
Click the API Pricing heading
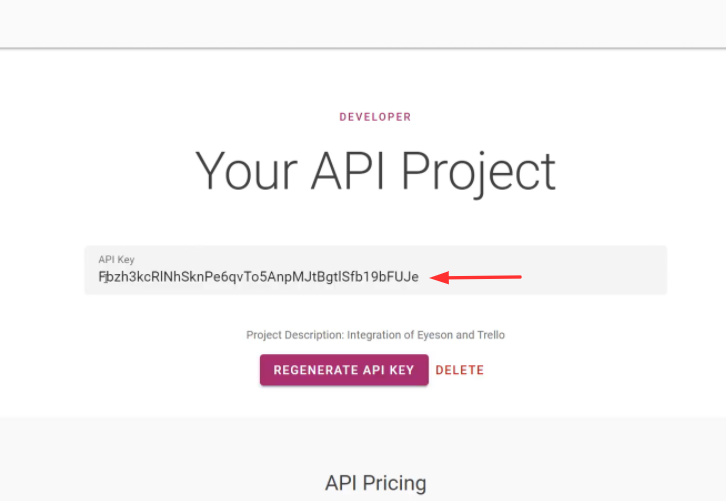375,483
